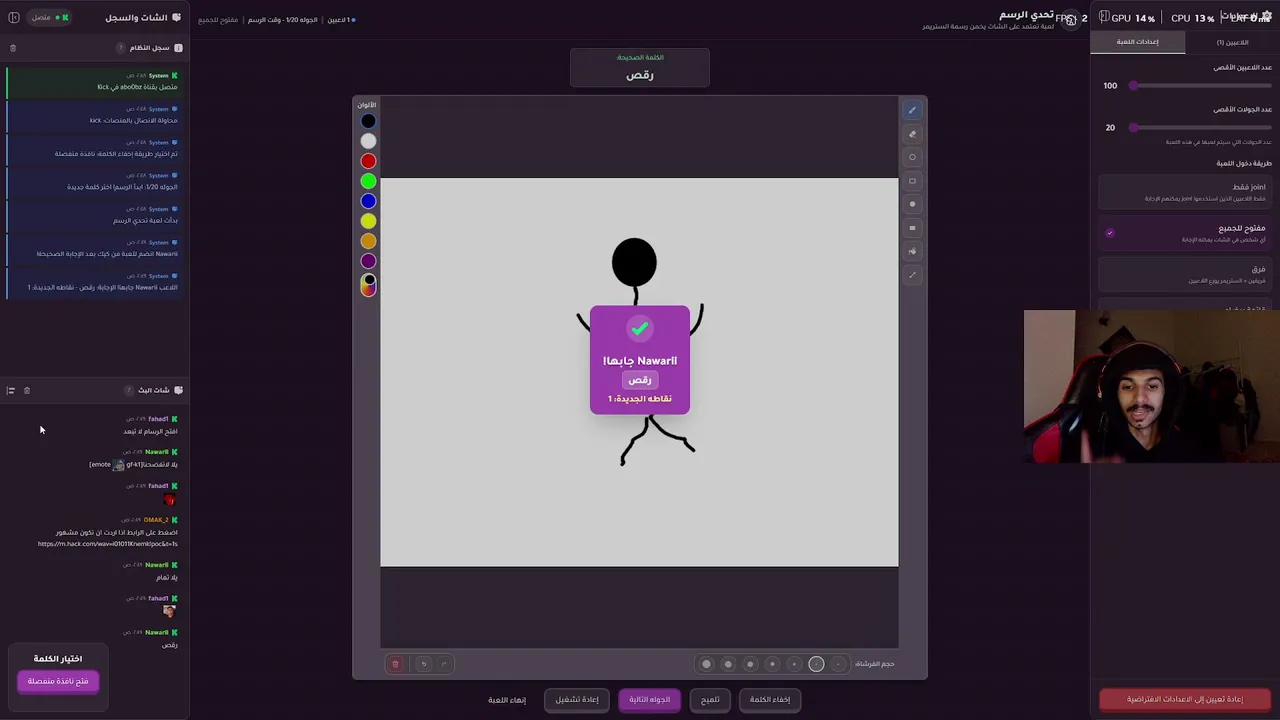Screen dimensions: 1280x720
Task: Reset settings with 'إعادة تعيين إلى الإعدادات الافتراضية'
Action: pyautogui.click(x=1185, y=699)
